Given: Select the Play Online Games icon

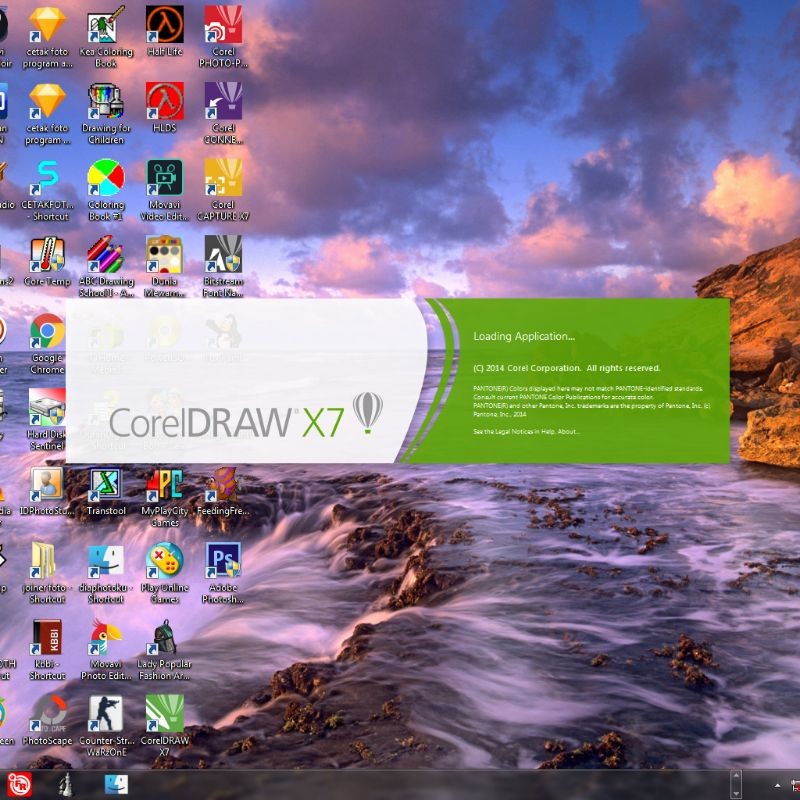Looking at the screenshot, I should pyautogui.click(x=165, y=572).
